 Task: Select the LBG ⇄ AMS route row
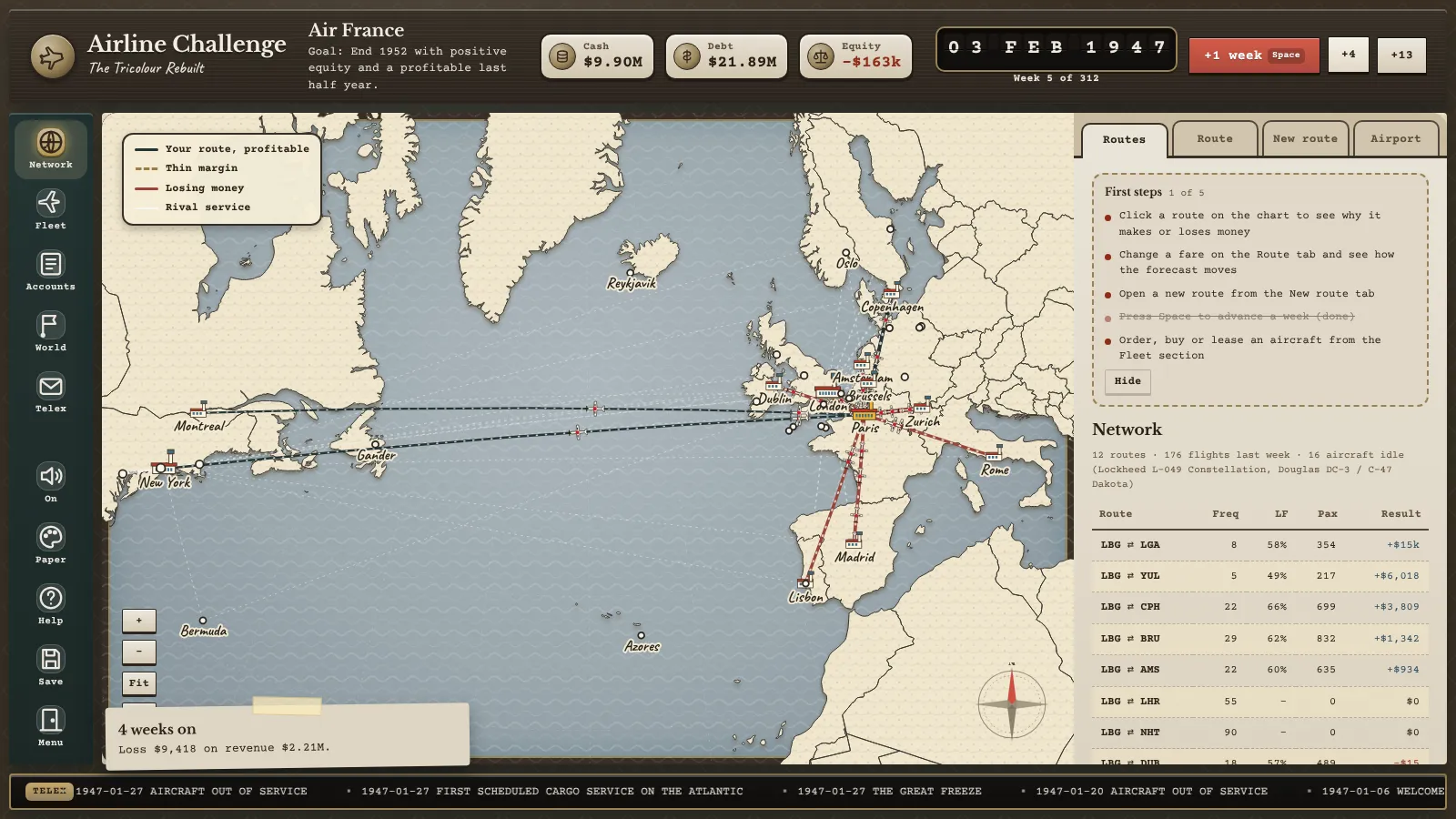click(x=1260, y=670)
